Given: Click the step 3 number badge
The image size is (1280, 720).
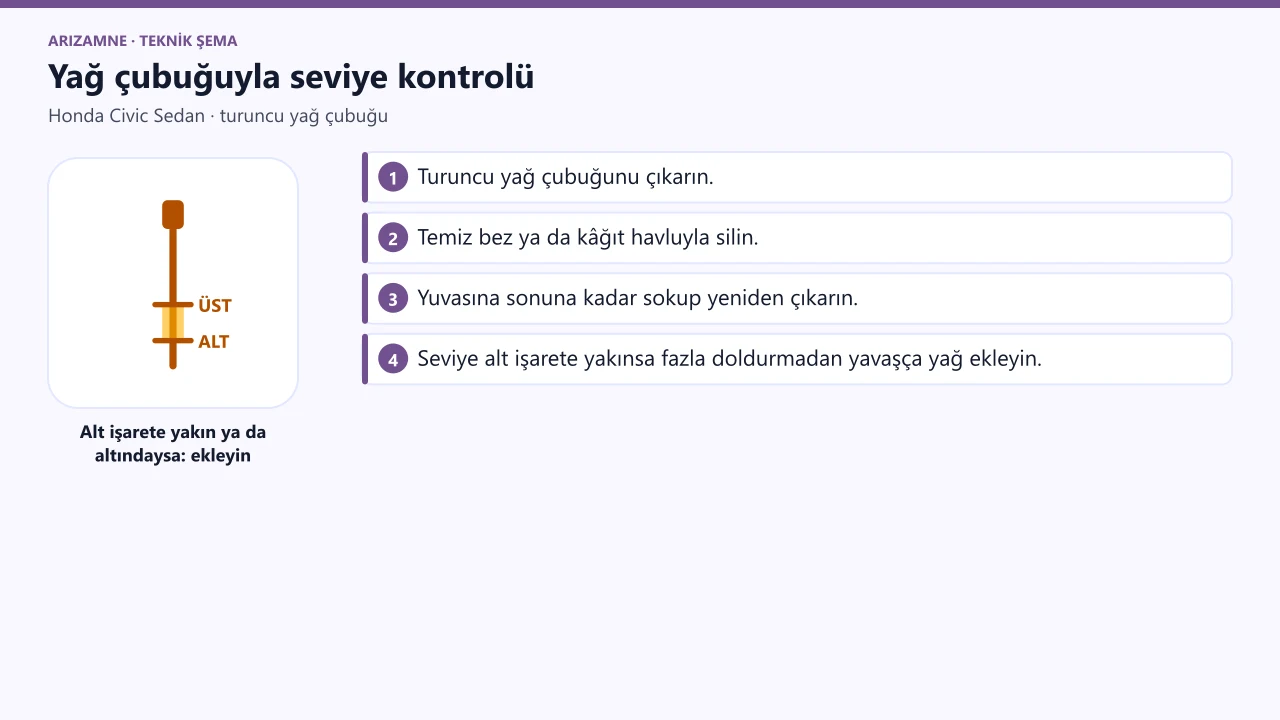Looking at the screenshot, I should point(393,298).
